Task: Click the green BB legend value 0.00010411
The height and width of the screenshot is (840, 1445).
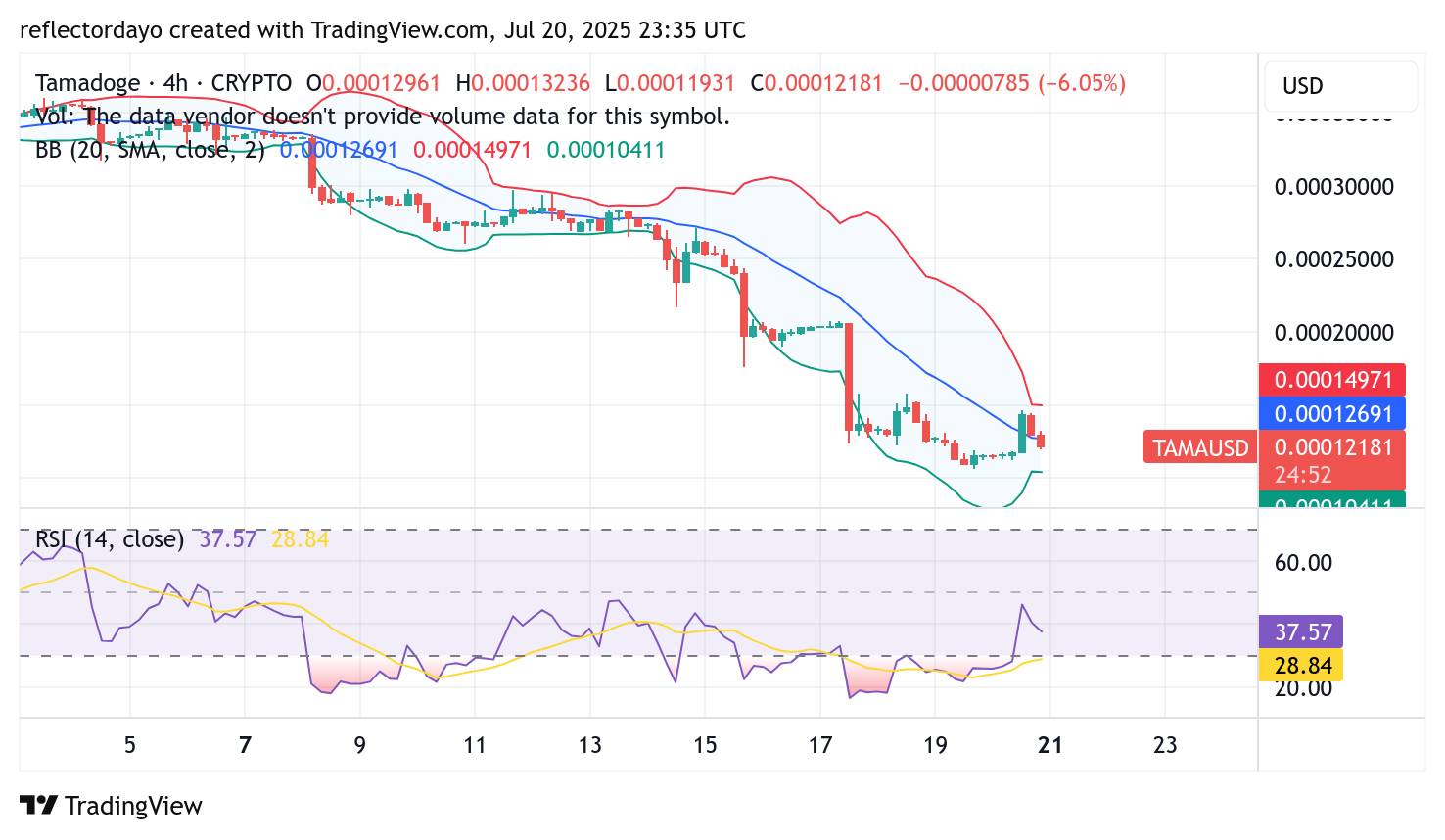Action: click(x=606, y=150)
